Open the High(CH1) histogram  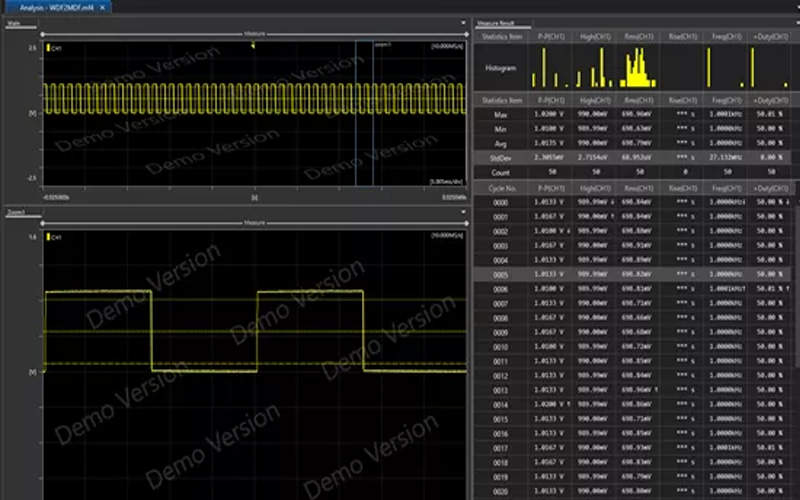[595, 67]
